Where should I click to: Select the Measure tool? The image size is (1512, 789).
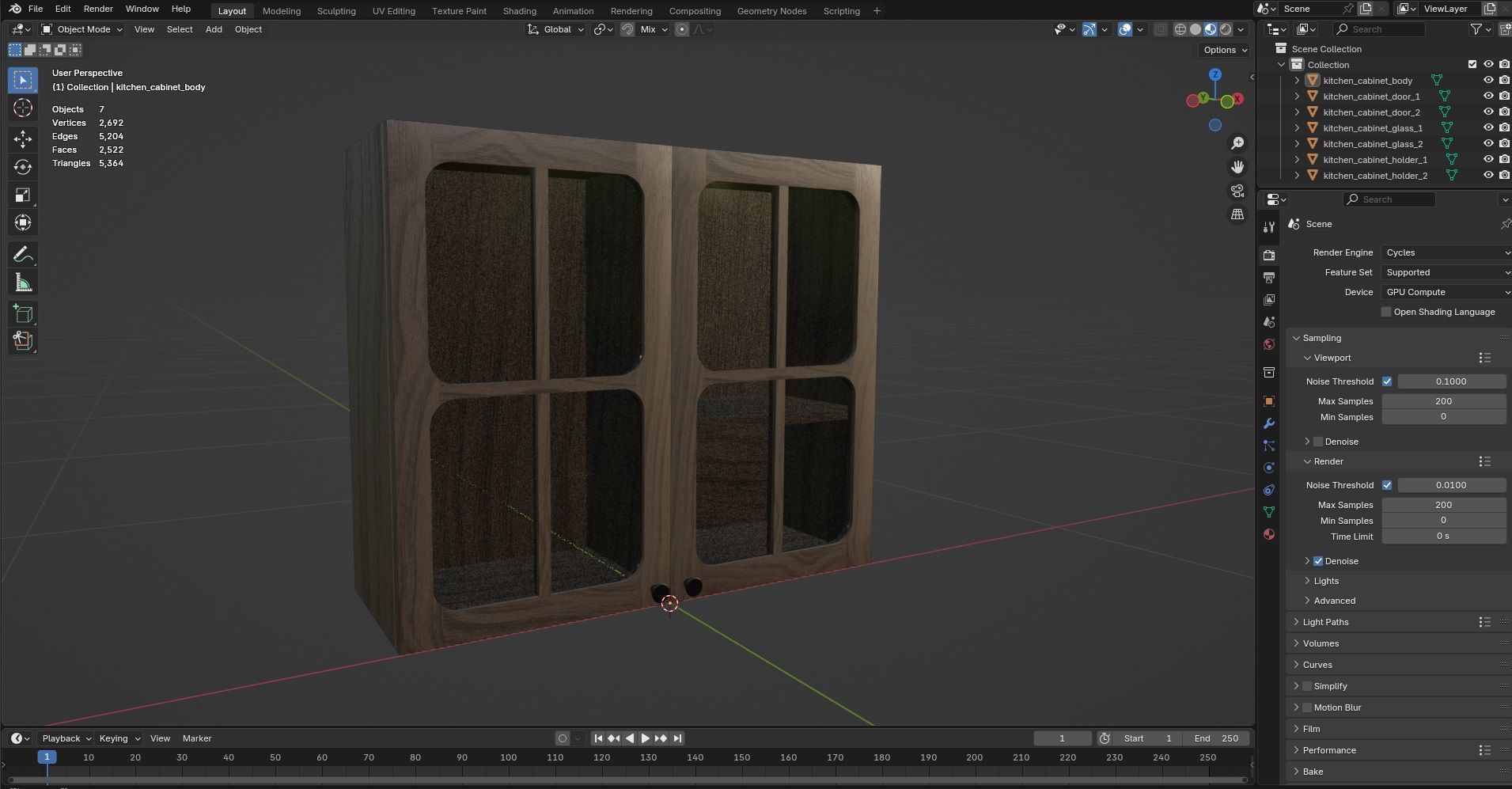(23, 283)
